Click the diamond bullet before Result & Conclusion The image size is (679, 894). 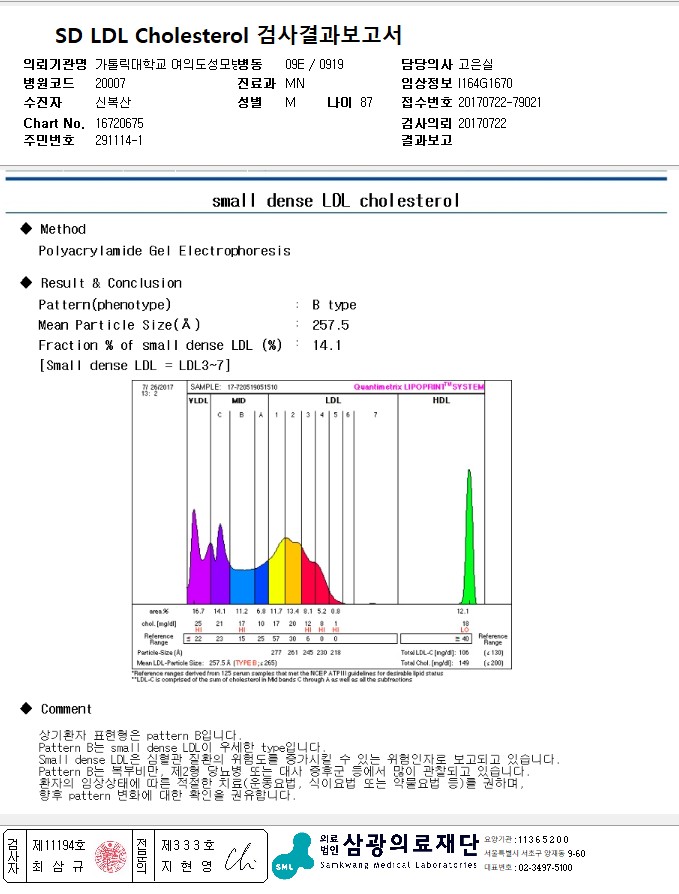point(26,282)
